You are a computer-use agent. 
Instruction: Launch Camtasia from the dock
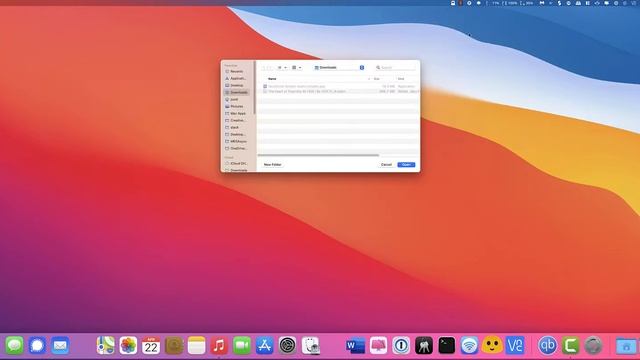(570, 346)
